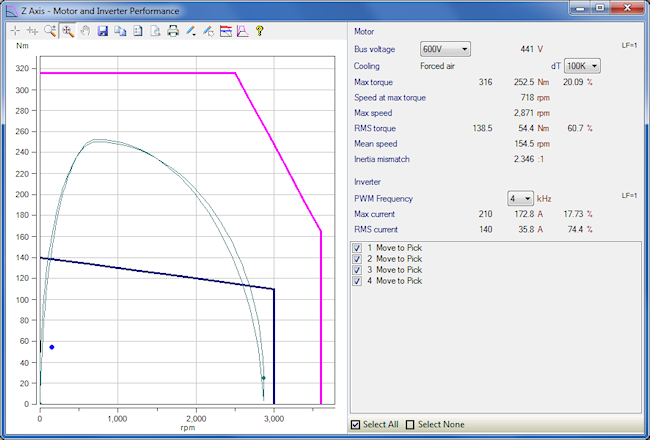Select the pan hand tool

tap(85, 31)
